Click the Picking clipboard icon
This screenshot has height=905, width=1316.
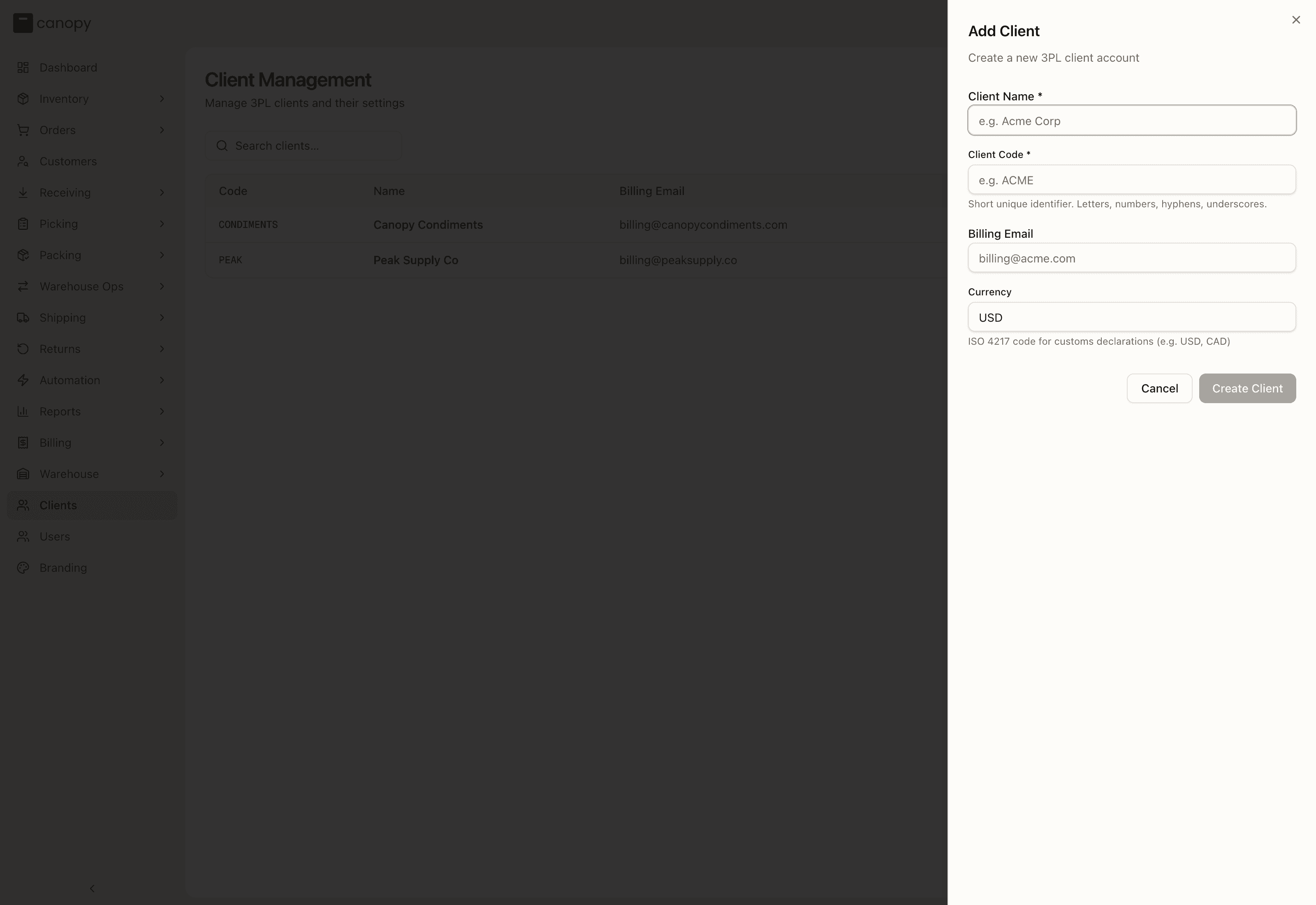click(x=23, y=223)
